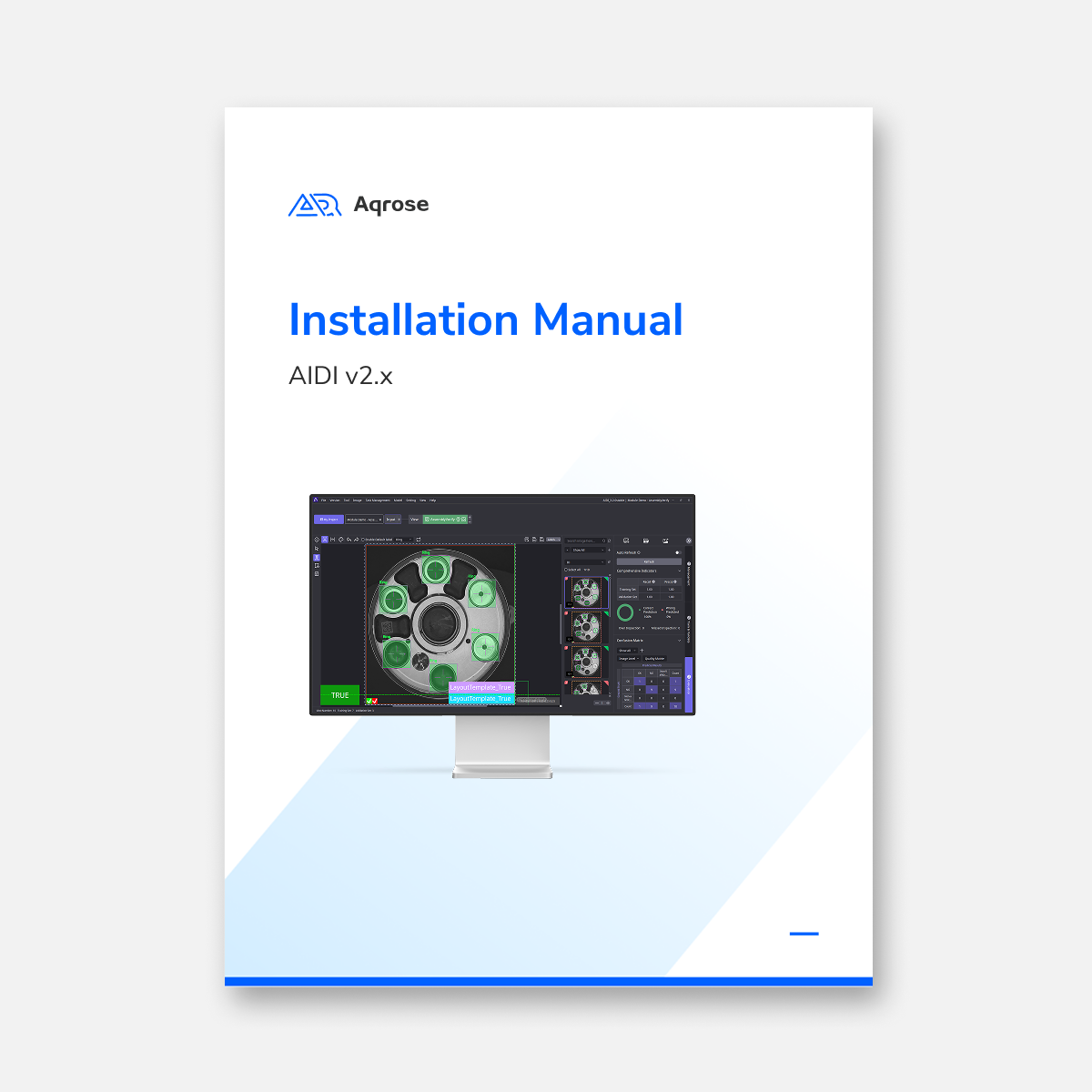The image size is (1092, 1092).
Task: Click the AIDI app logo icon
Action: click(316, 500)
